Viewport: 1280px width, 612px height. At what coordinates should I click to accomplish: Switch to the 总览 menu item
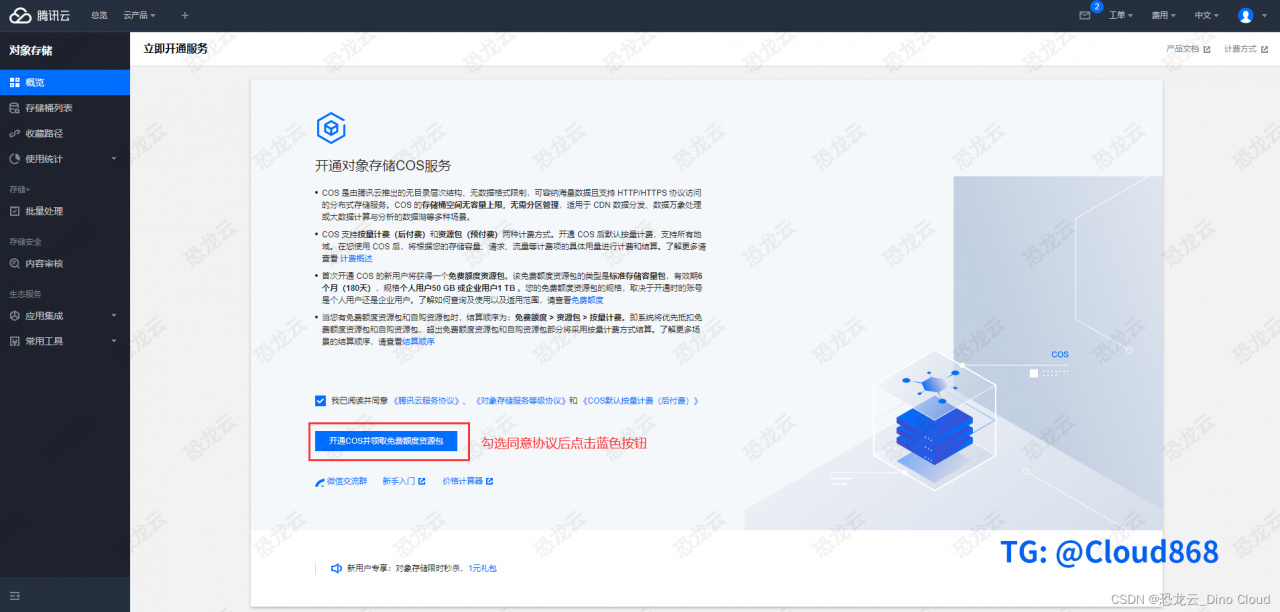[98, 14]
